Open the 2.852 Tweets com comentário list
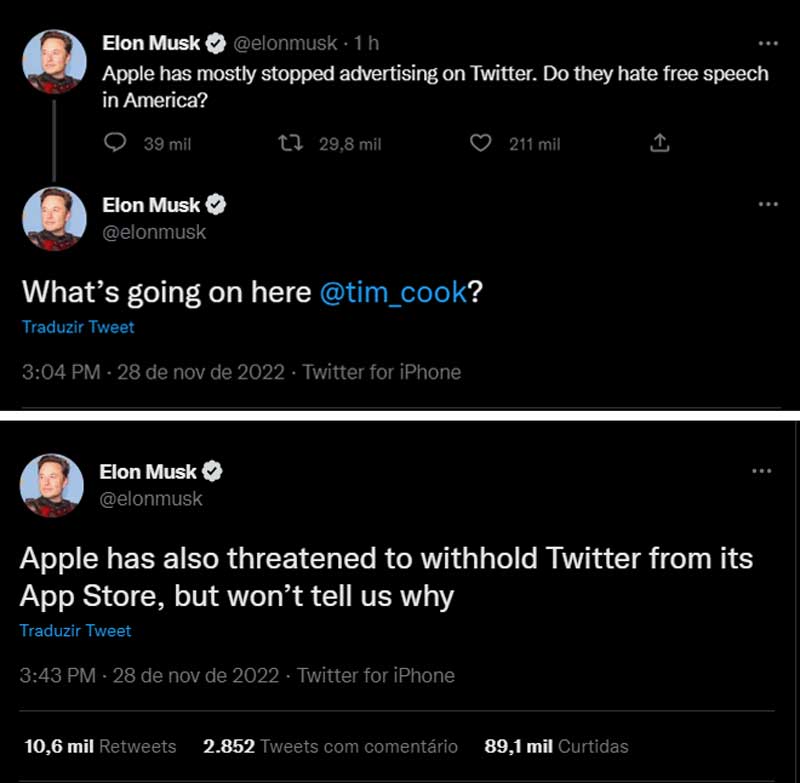 tap(330, 746)
